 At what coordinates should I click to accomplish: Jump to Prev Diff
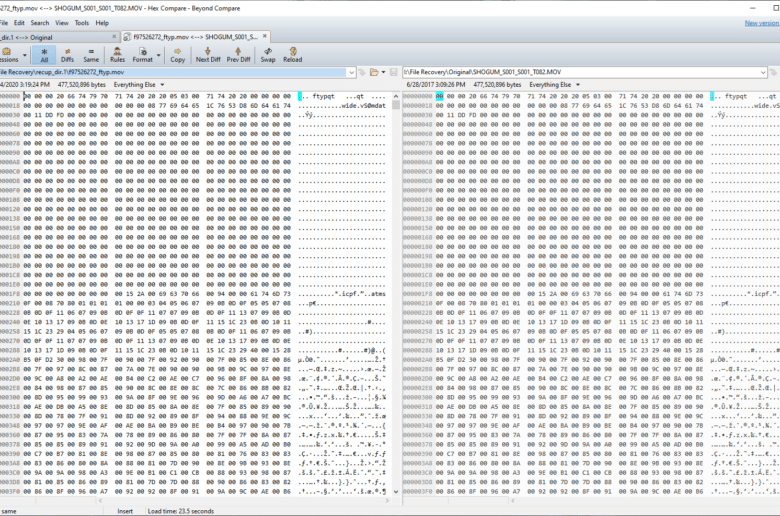click(238, 55)
